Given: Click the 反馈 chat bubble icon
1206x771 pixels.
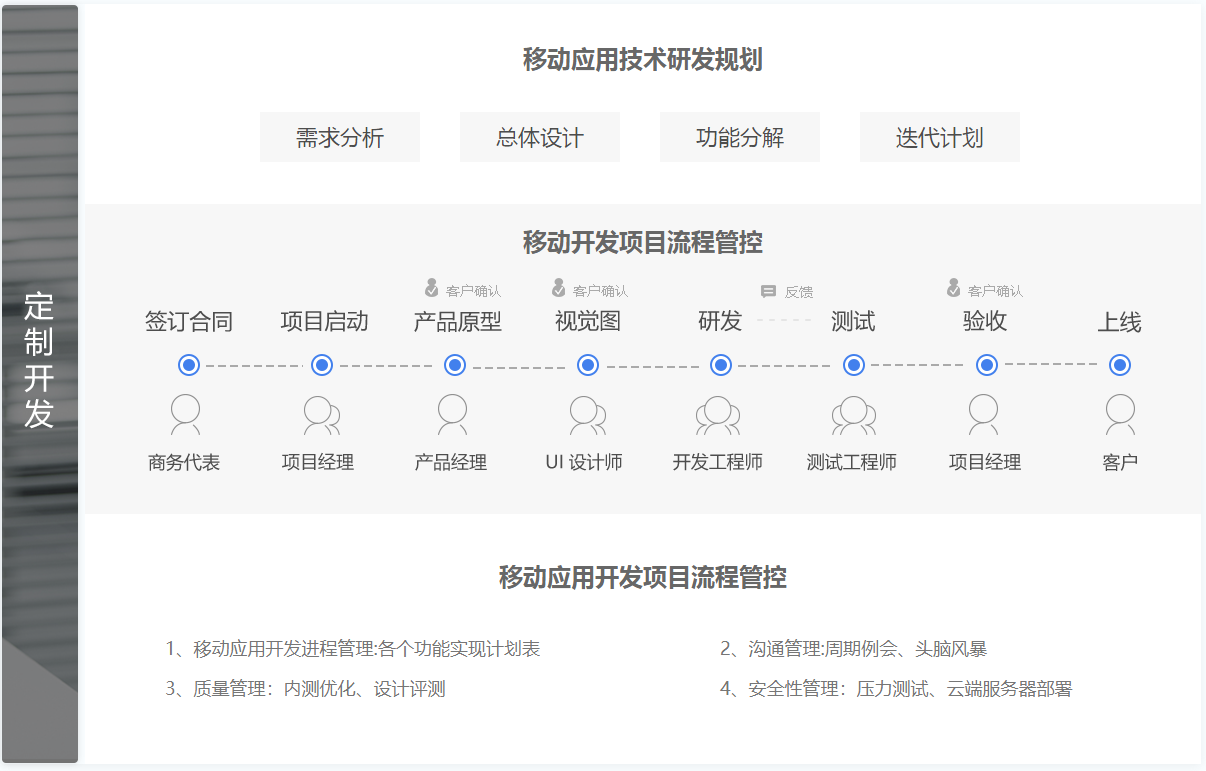Looking at the screenshot, I should pos(768,292).
